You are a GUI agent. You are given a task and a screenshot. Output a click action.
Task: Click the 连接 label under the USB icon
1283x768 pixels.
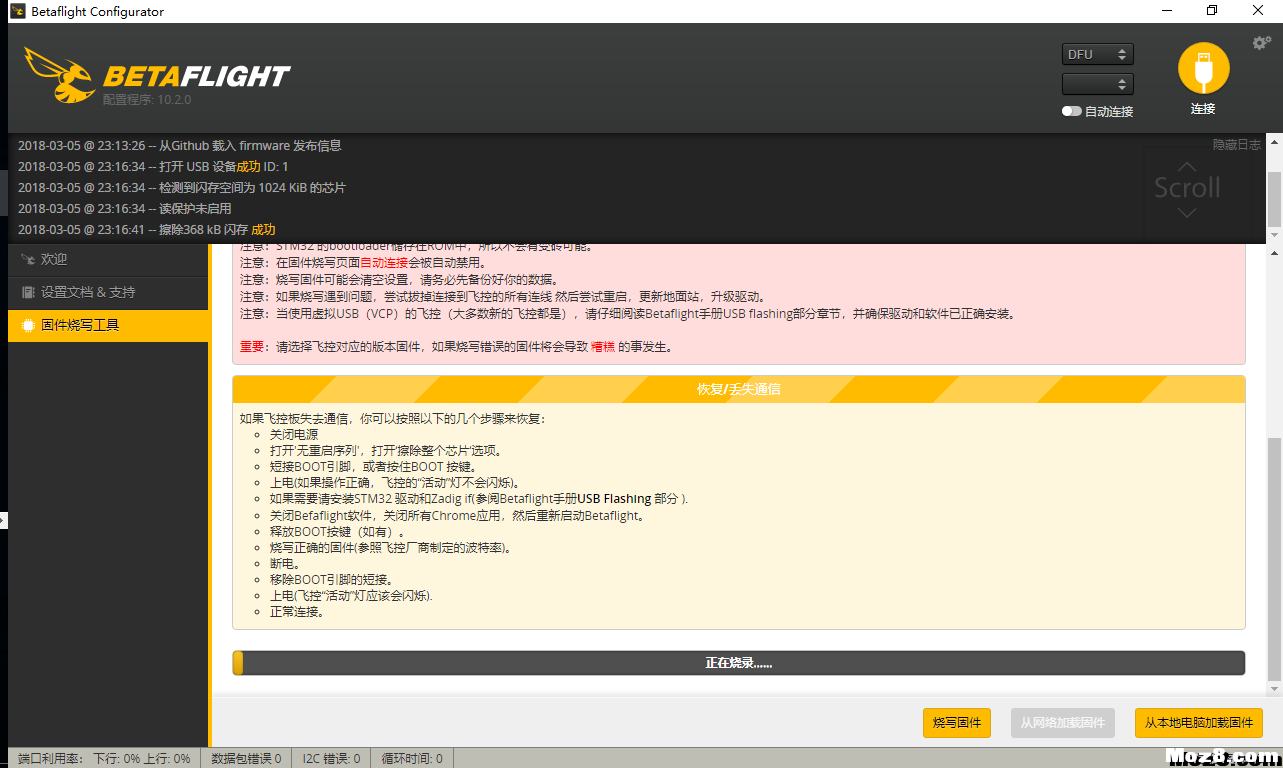click(1203, 108)
